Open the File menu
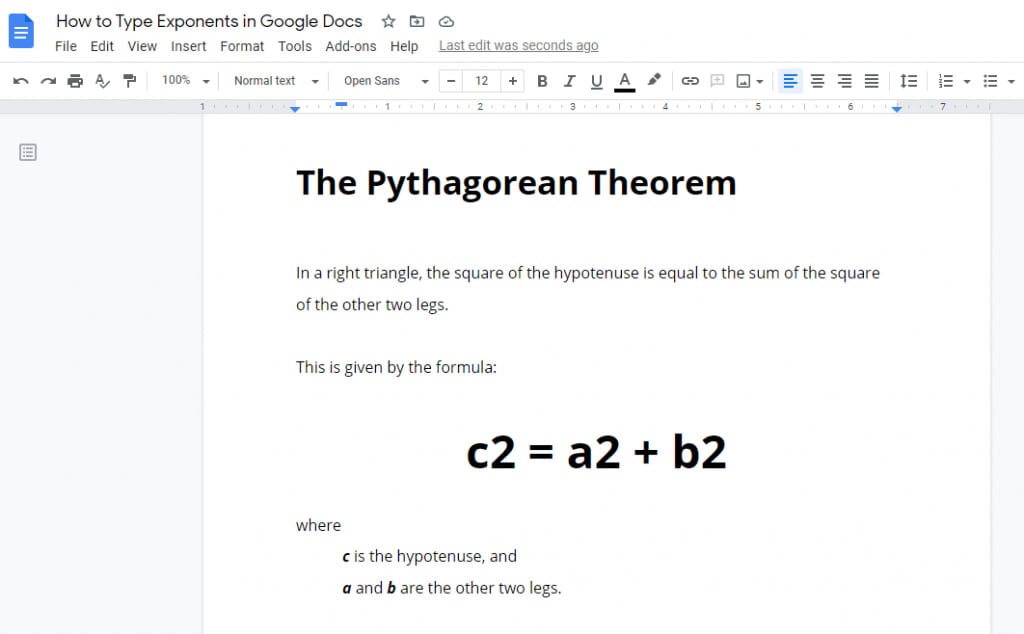This screenshot has height=634, width=1024. (66, 46)
